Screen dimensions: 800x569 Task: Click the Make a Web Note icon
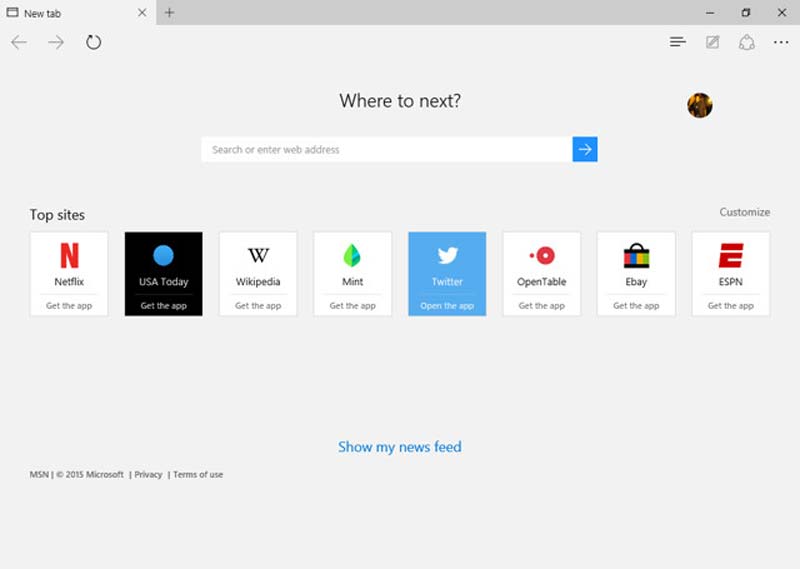712,42
